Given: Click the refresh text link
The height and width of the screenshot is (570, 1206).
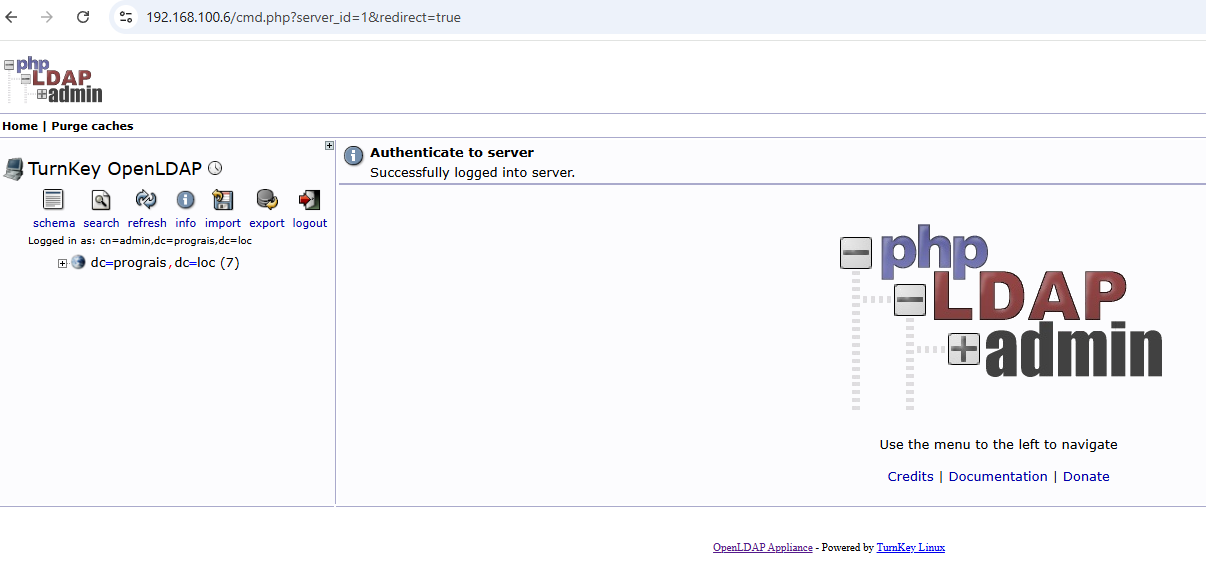Looking at the screenshot, I should point(147,223).
